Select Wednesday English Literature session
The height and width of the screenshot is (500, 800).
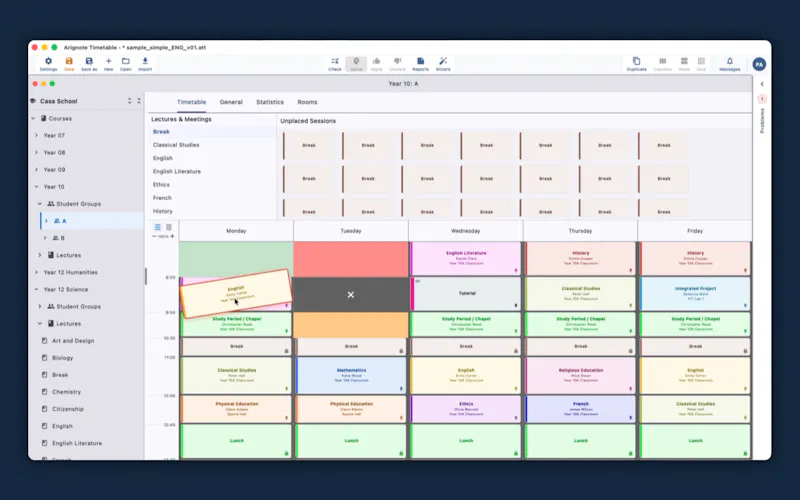pyautogui.click(x=465, y=259)
